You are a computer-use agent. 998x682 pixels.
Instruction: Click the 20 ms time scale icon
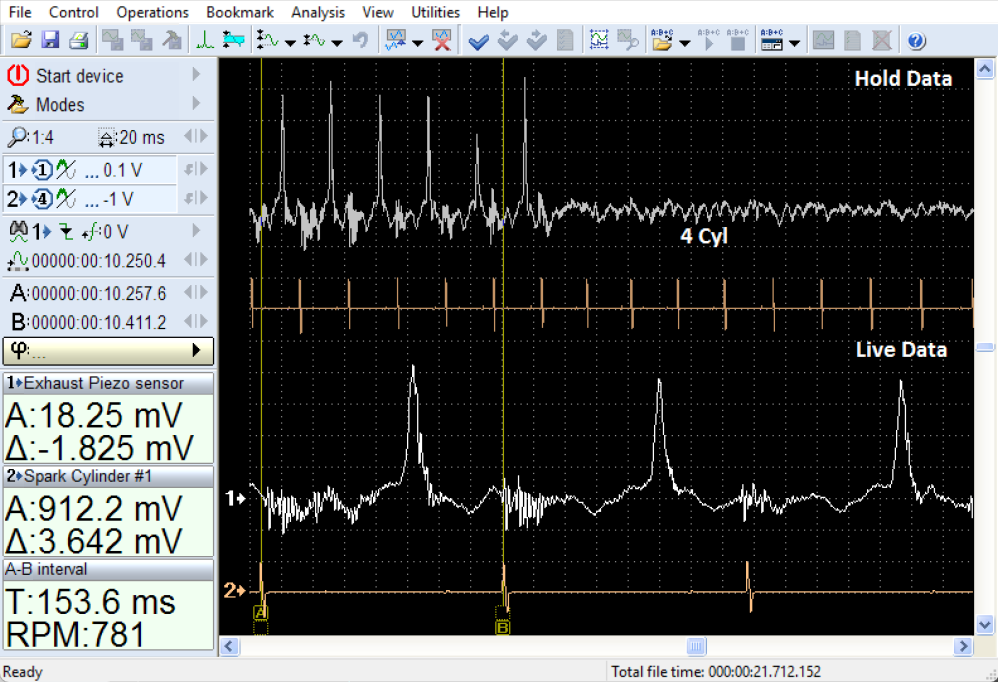point(106,137)
